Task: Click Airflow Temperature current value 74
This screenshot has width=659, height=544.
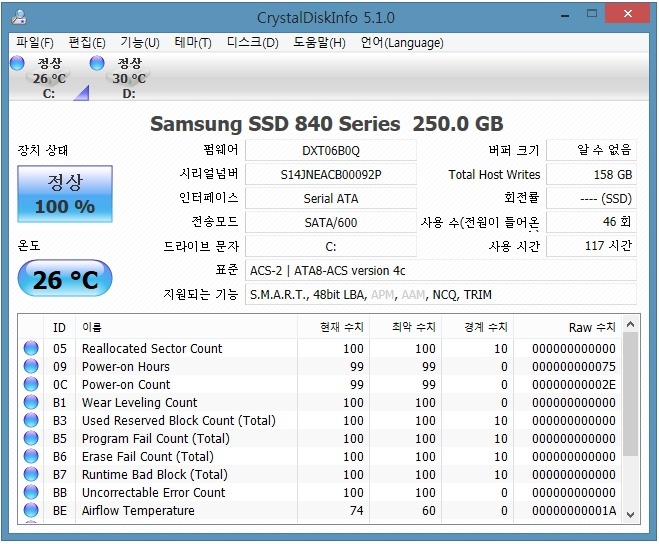Action: (356, 510)
